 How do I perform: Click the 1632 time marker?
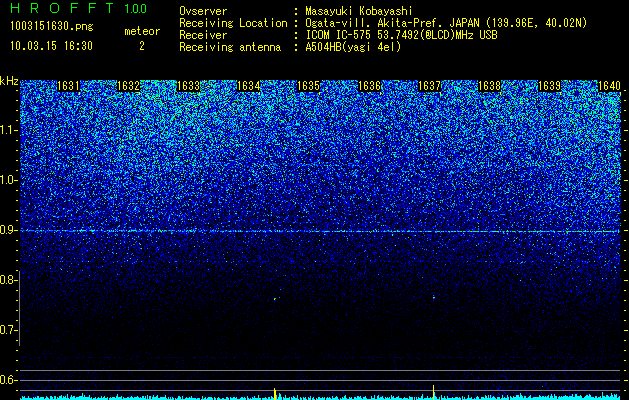[128, 86]
